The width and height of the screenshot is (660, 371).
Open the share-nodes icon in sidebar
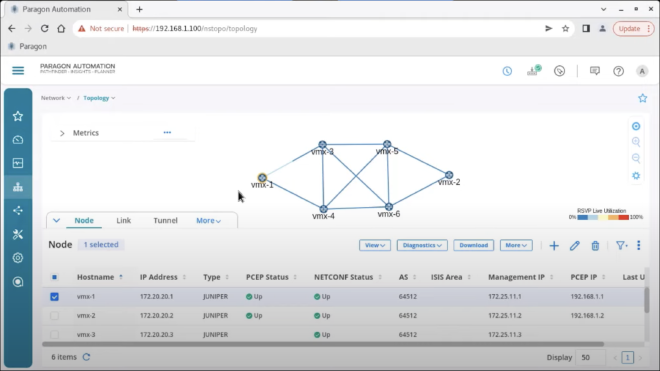pyautogui.click(x=18, y=211)
